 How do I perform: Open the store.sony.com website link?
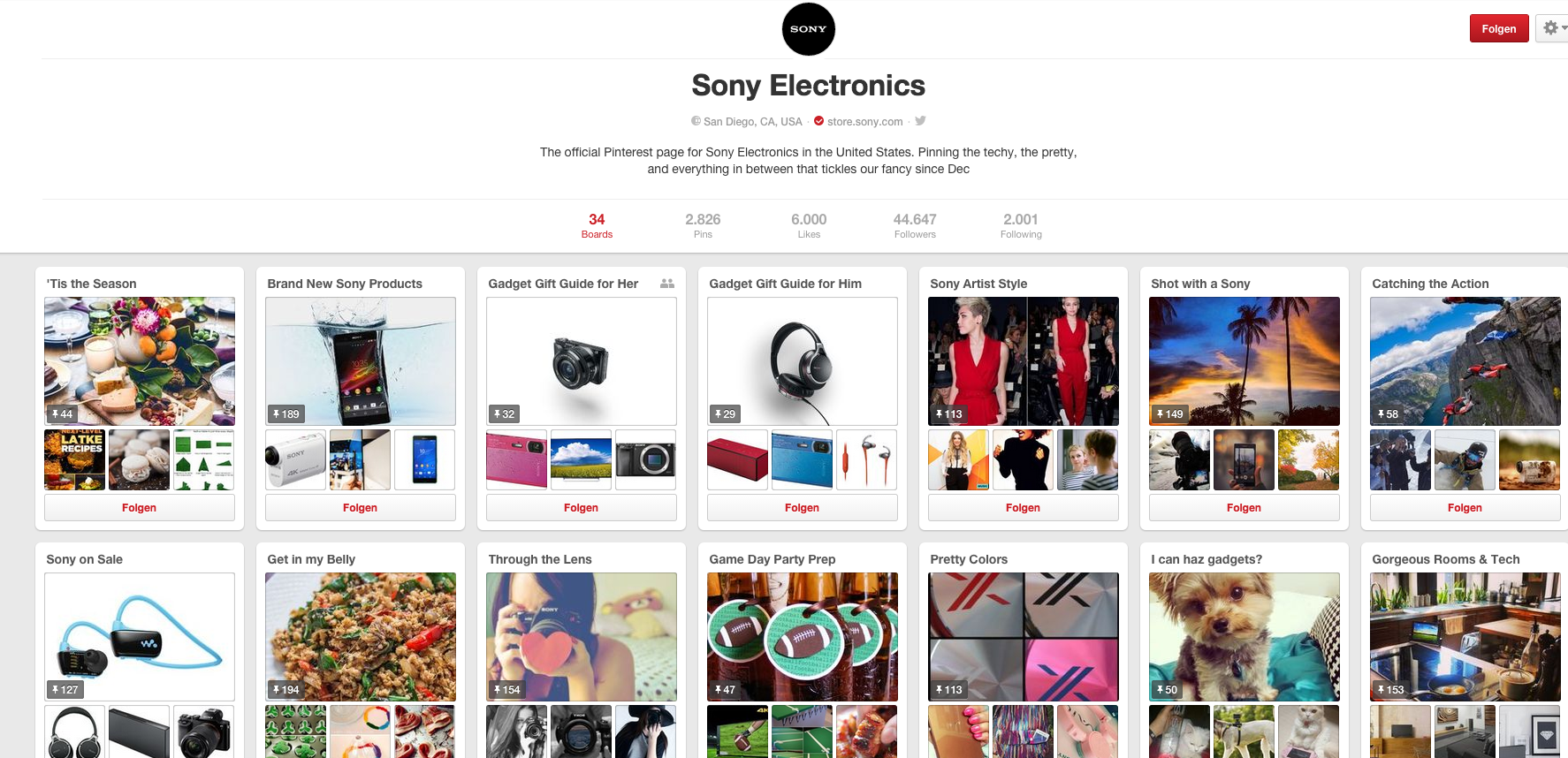pyautogui.click(x=864, y=122)
